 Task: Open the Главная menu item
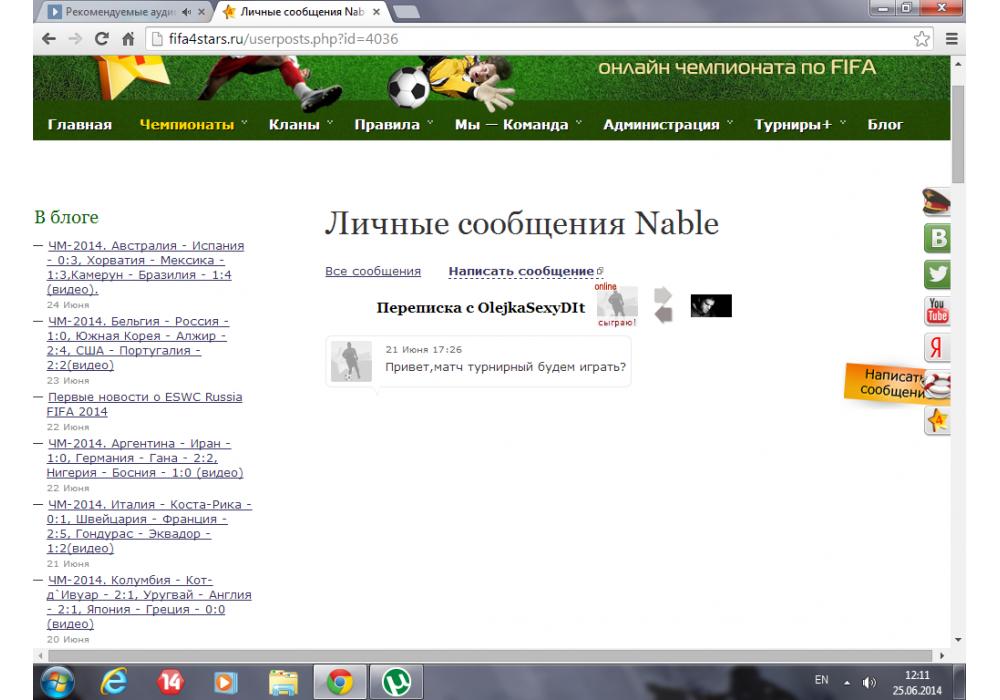[79, 125]
